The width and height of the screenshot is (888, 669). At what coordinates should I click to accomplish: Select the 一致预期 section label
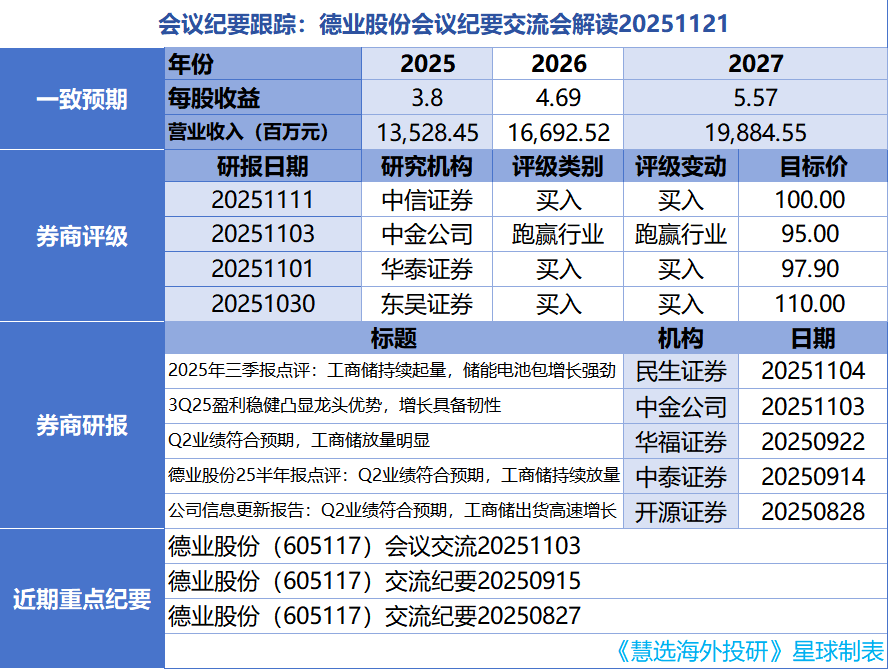coord(82,99)
